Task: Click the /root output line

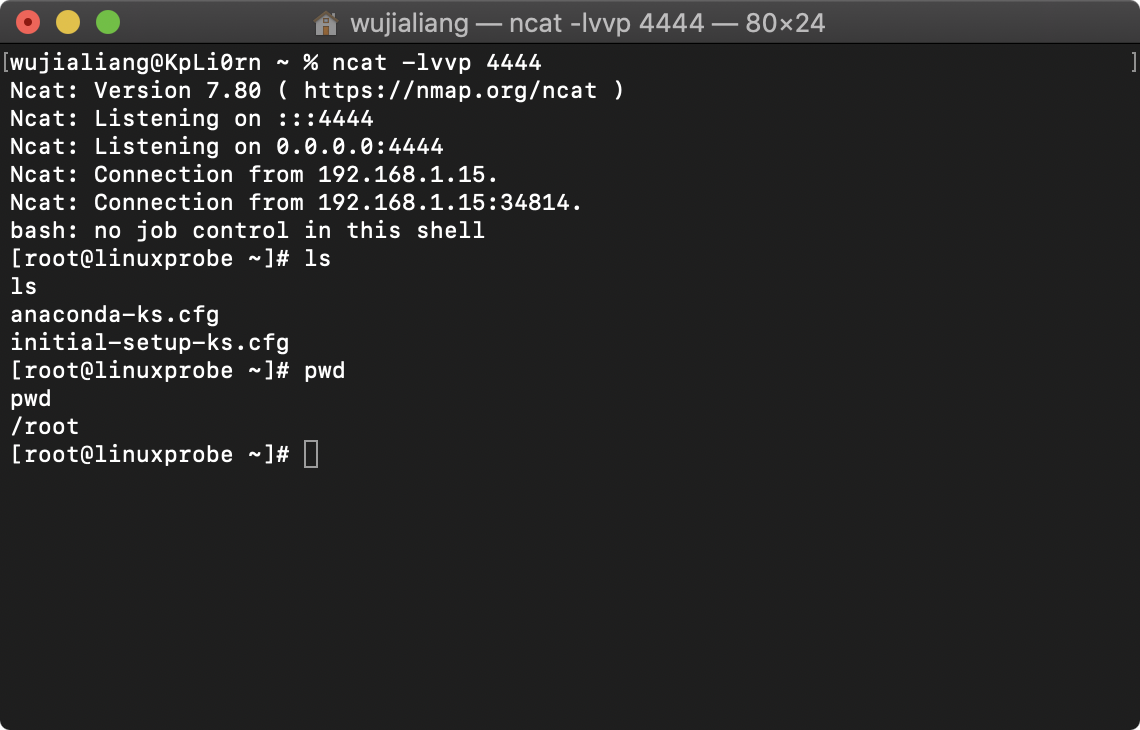Action: pyautogui.click(x=45, y=427)
